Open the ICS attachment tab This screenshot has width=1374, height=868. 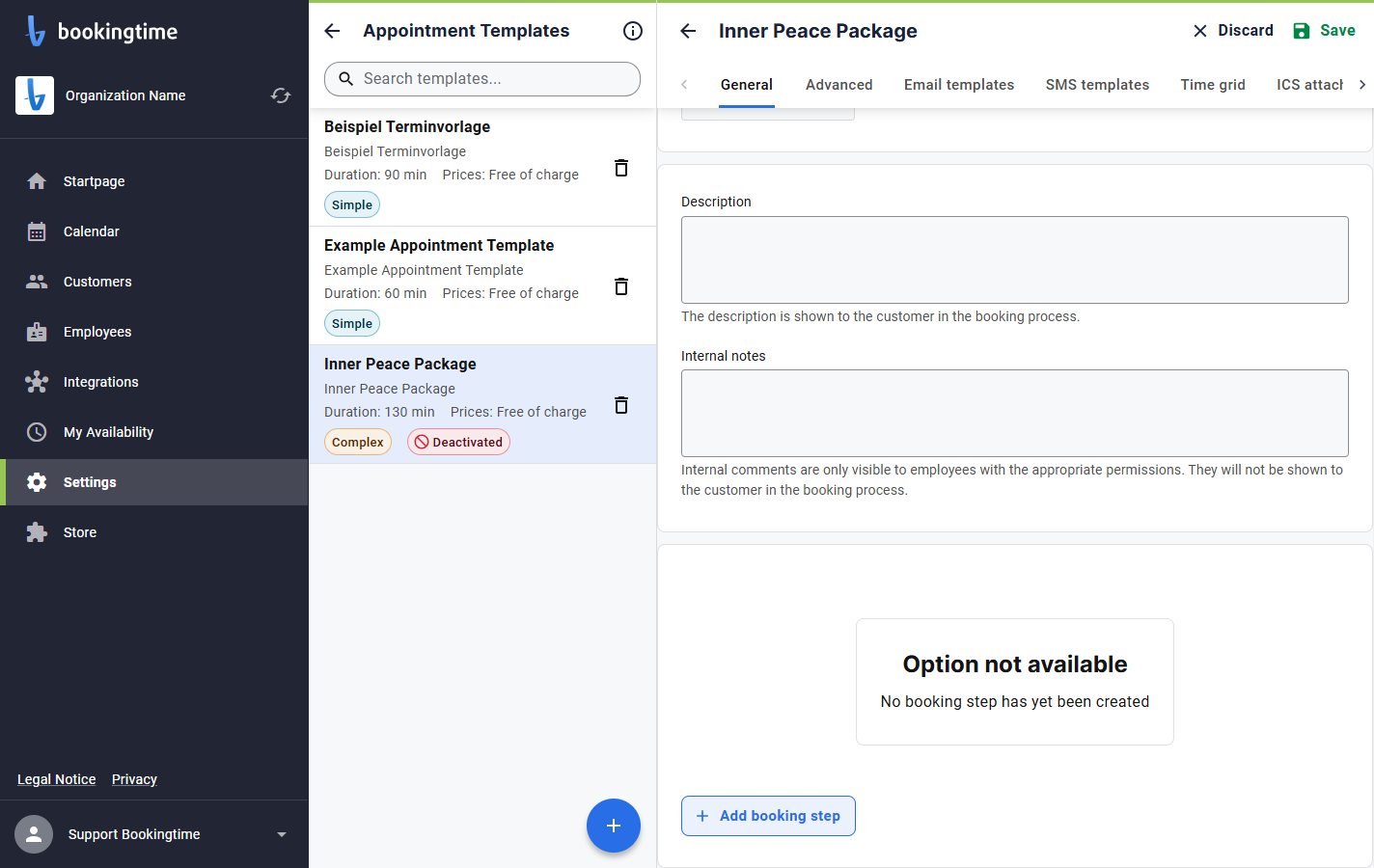click(x=1309, y=85)
